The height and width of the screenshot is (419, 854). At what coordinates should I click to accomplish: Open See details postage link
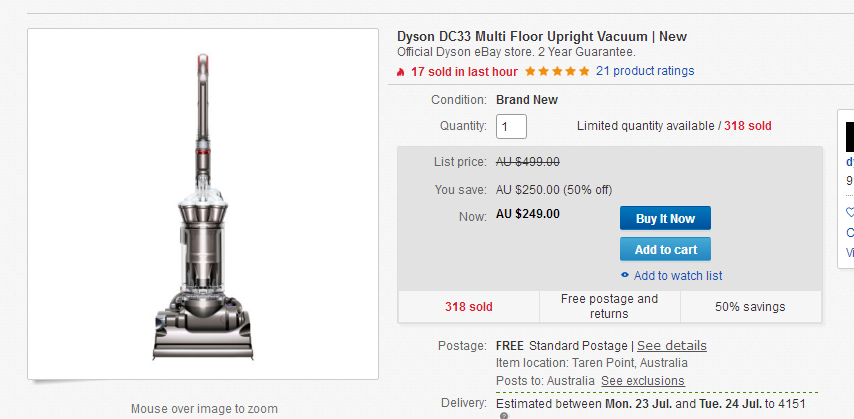(672, 346)
